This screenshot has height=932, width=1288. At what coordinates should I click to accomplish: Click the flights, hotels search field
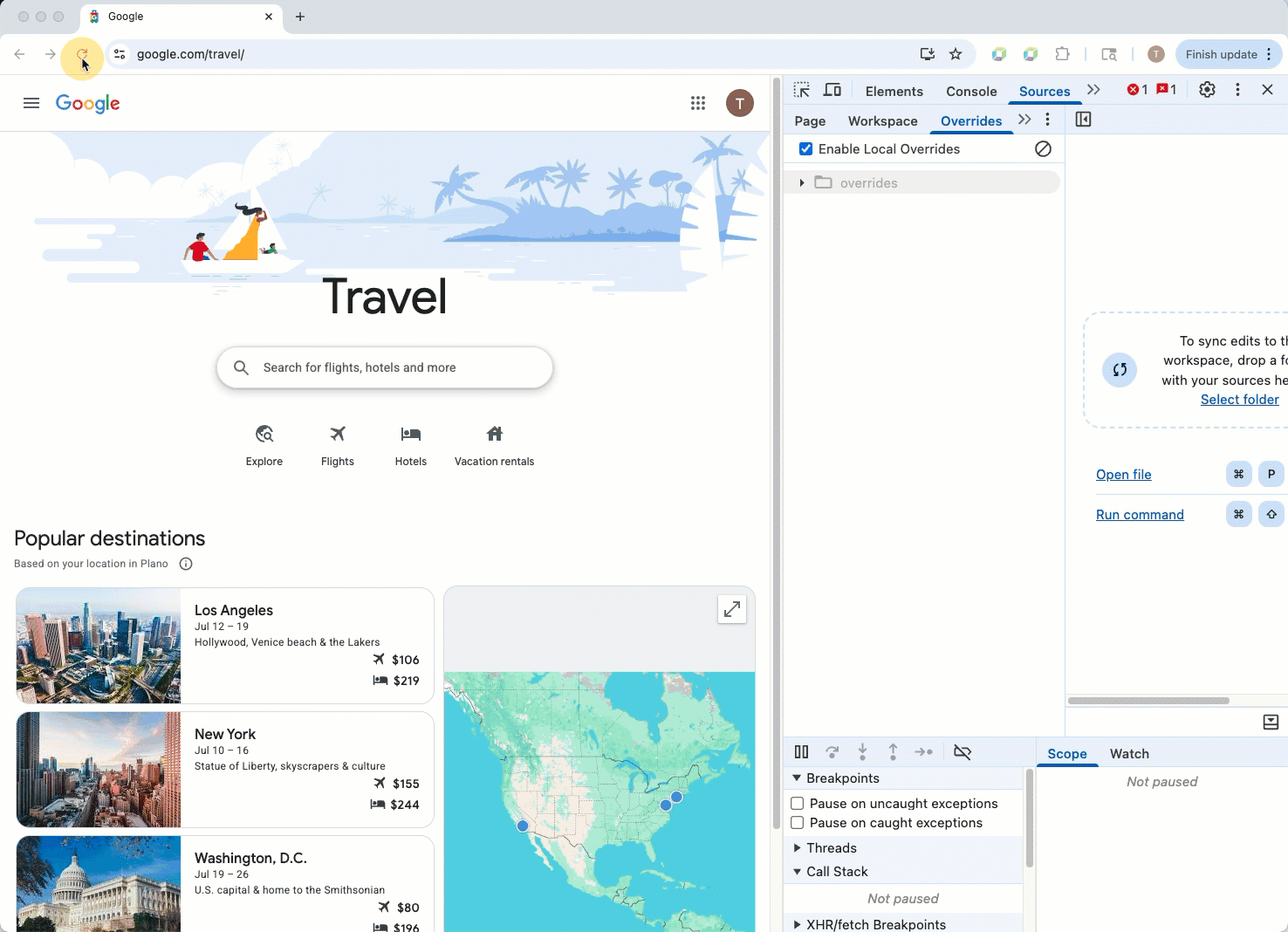385,367
